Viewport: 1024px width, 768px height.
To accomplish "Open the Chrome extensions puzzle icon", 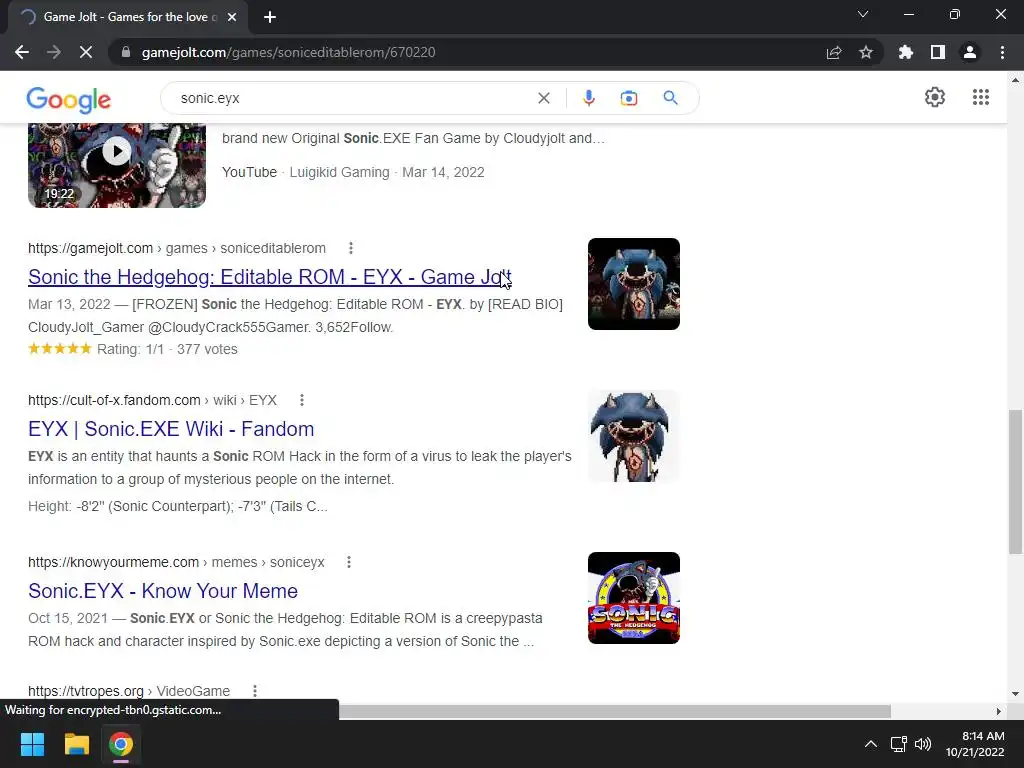I will point(906,52).
